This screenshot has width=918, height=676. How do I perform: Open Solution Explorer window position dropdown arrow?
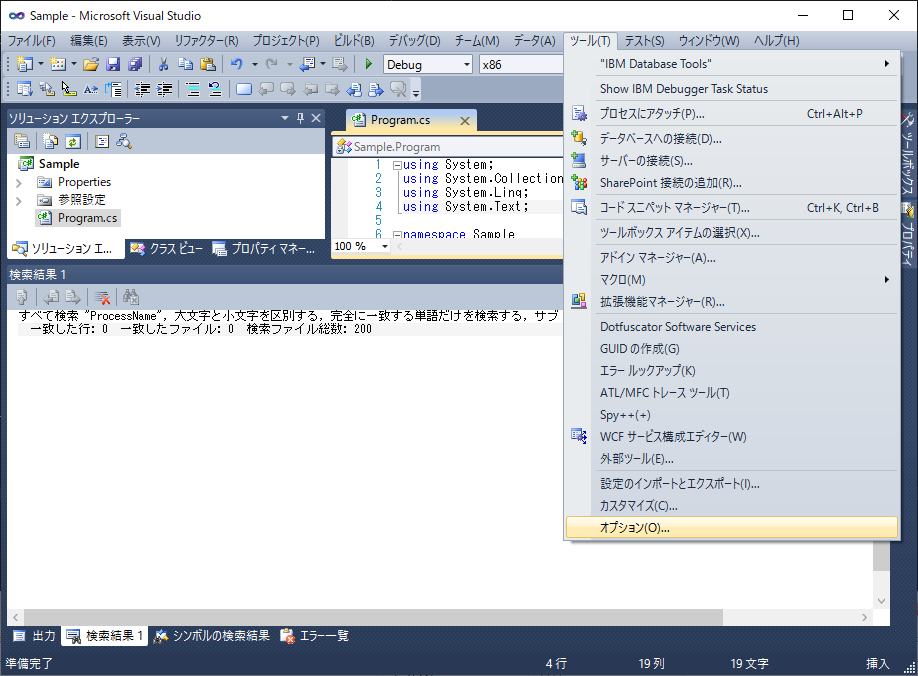(x=285, y=118)
